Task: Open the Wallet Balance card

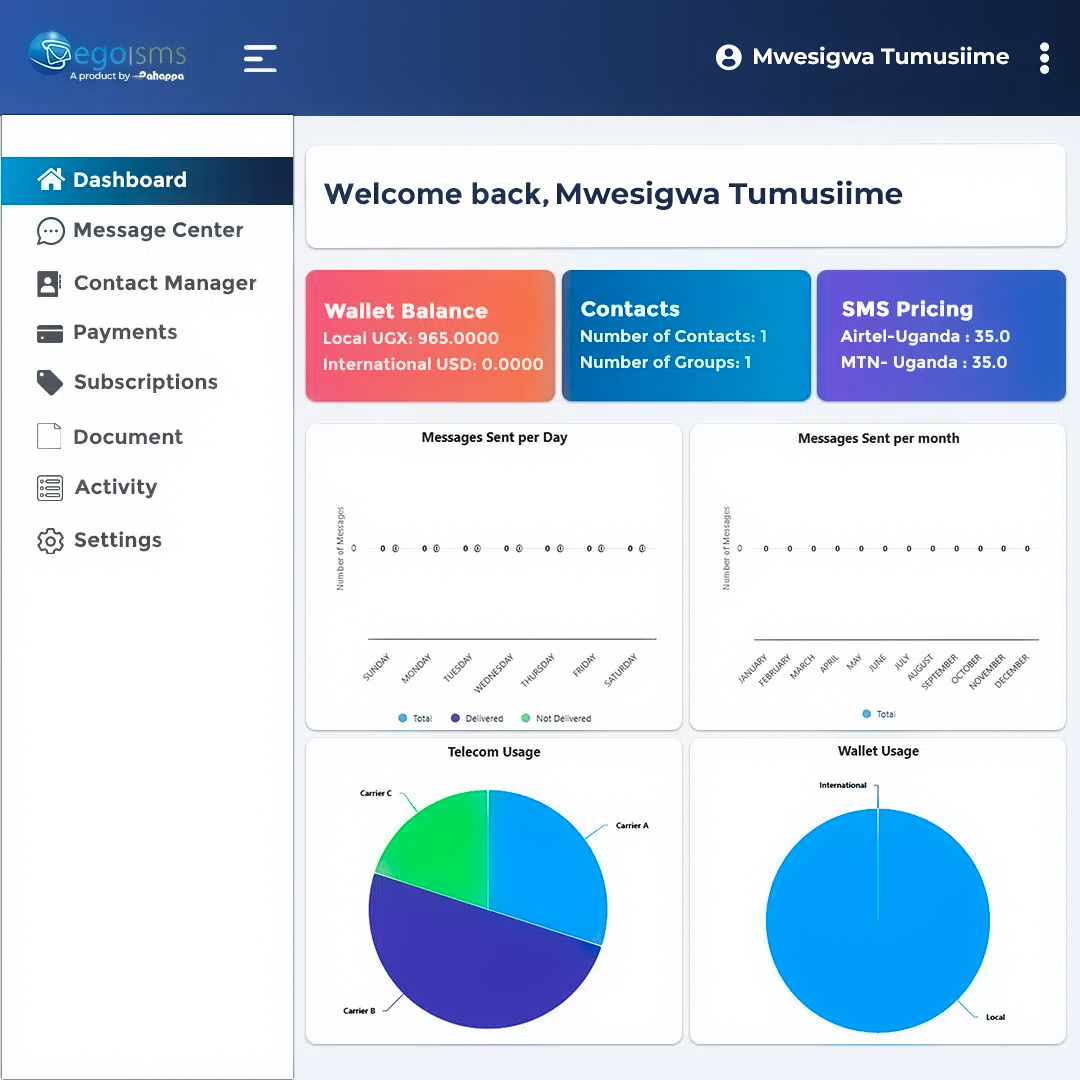Action: coord(430,336)
